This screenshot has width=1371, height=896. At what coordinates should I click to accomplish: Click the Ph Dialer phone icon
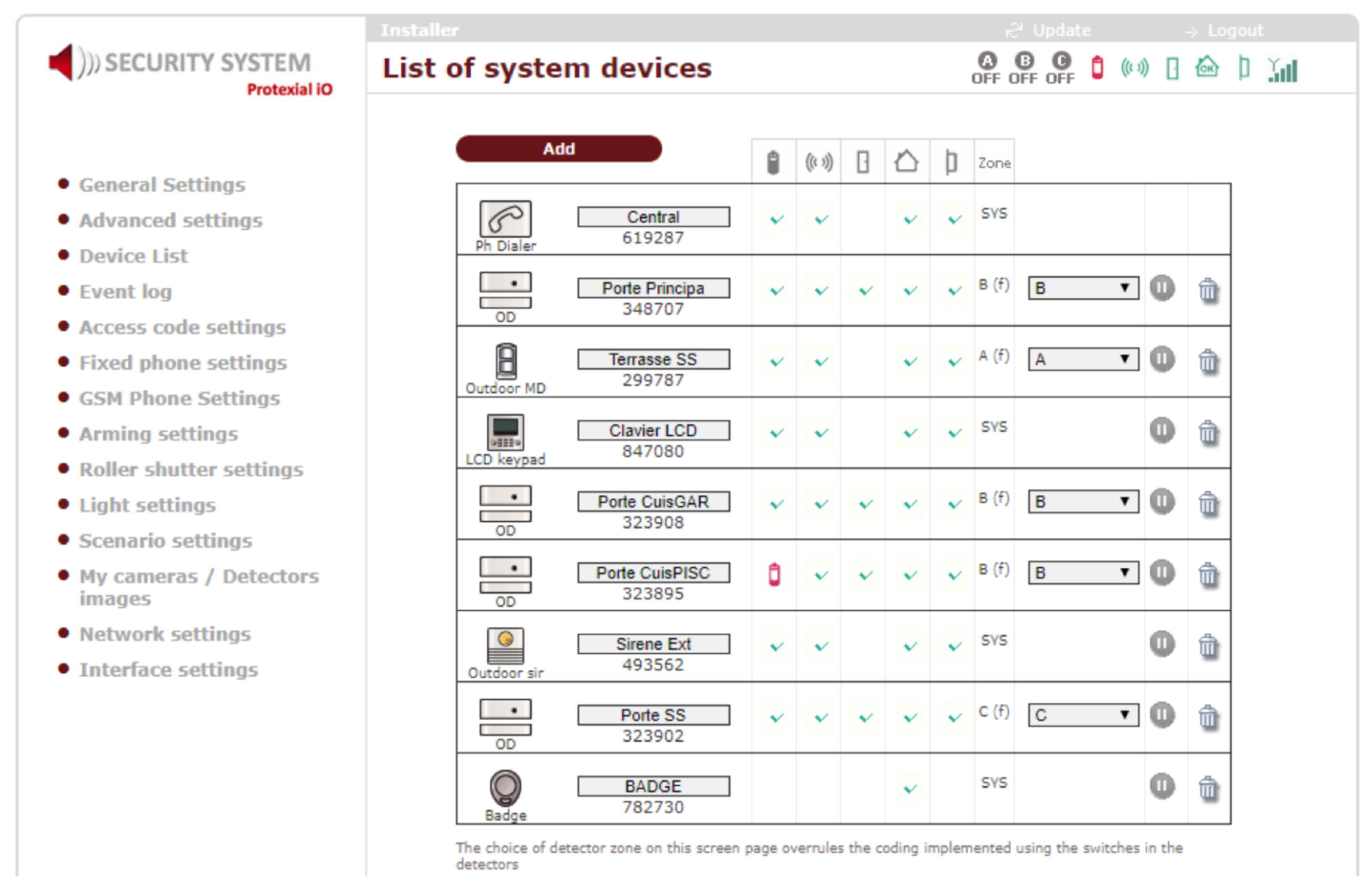pos(505,219)
